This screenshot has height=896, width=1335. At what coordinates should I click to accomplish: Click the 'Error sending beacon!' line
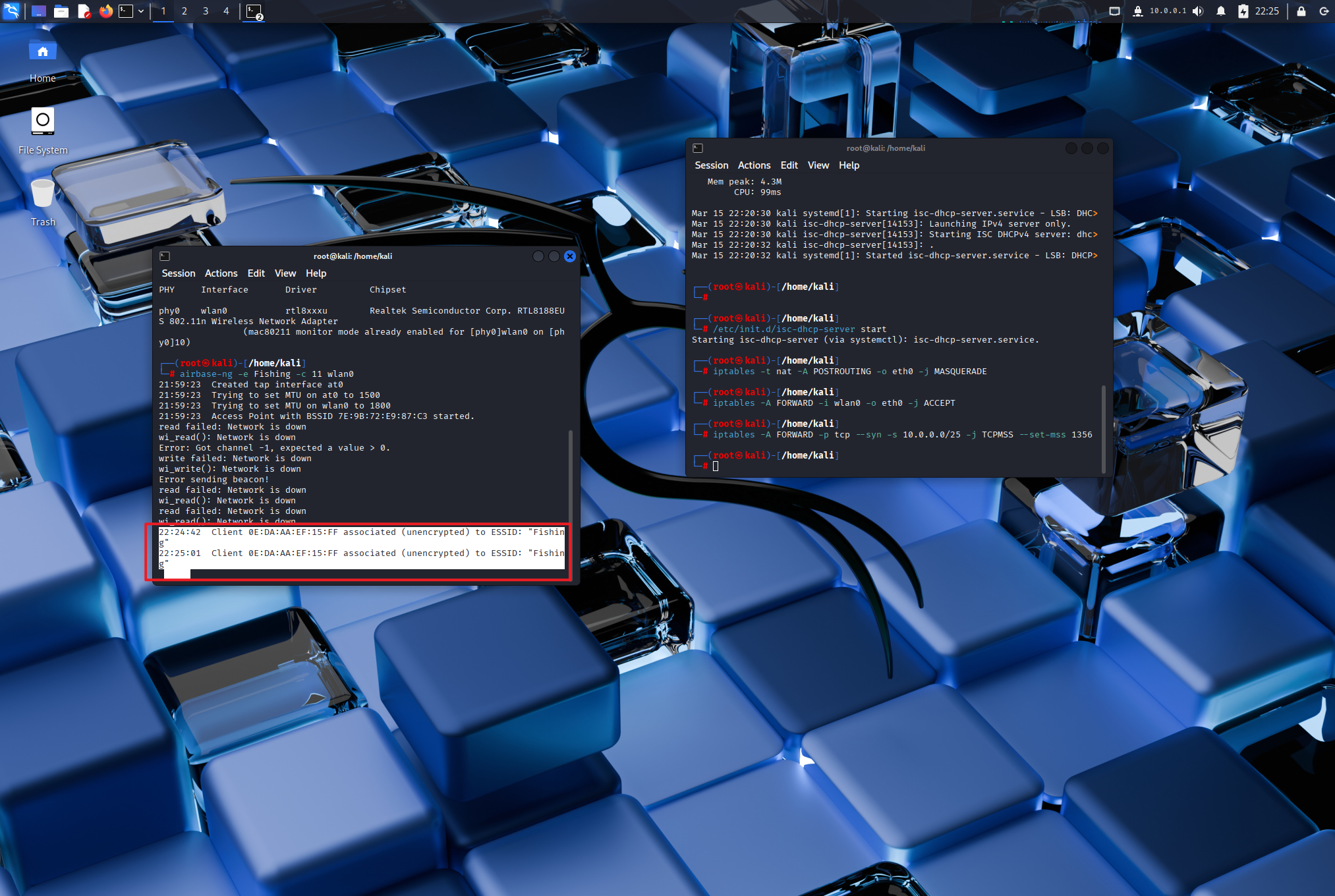[214, 480]
